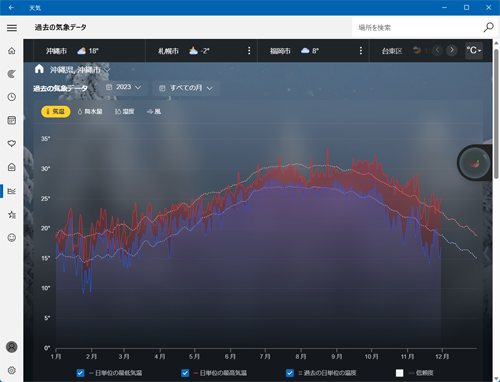The image size is (500, 382).
Task: Open the すべての月 month dropdown
Action: [186, 88]
